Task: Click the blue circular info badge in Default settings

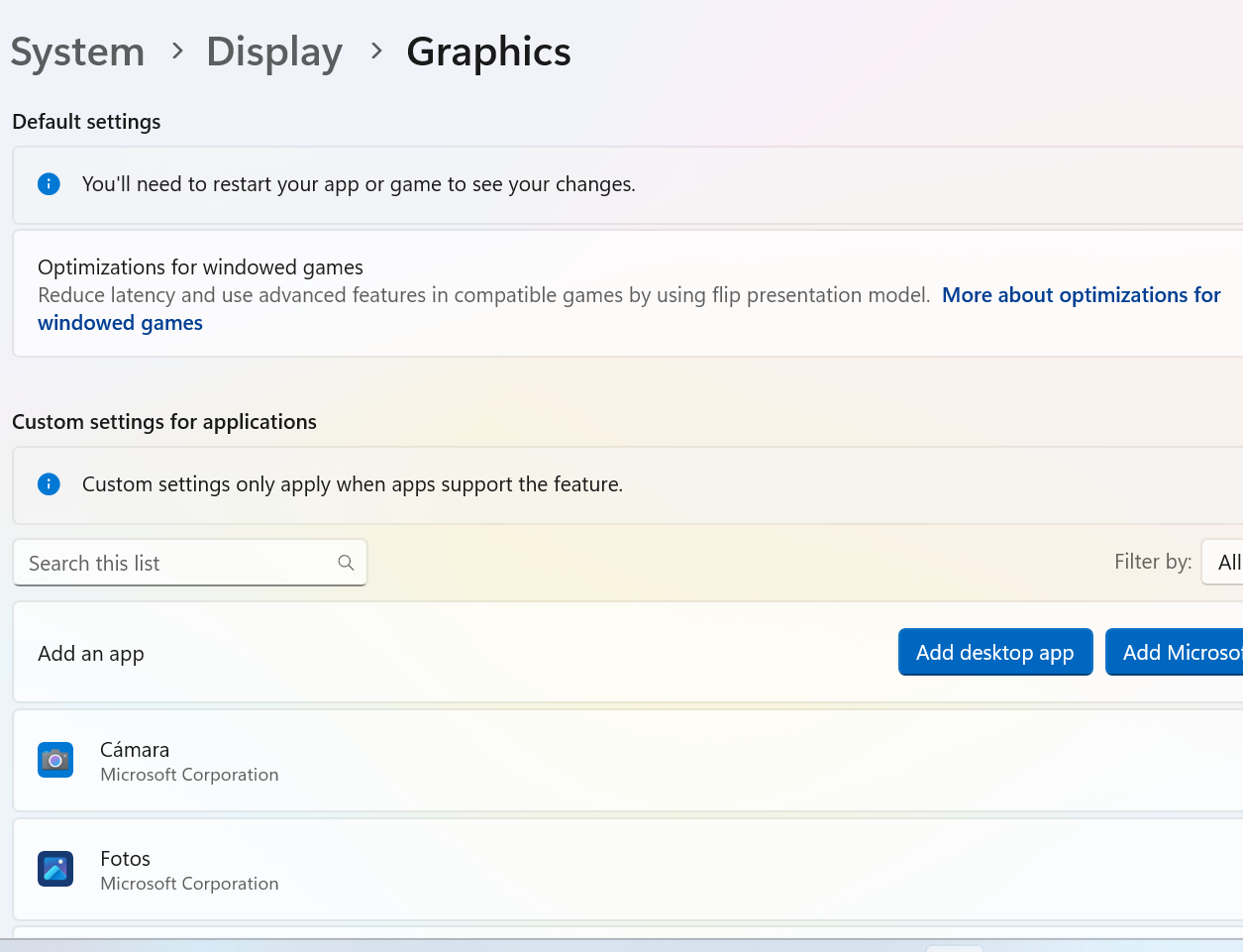Action: 49,184
